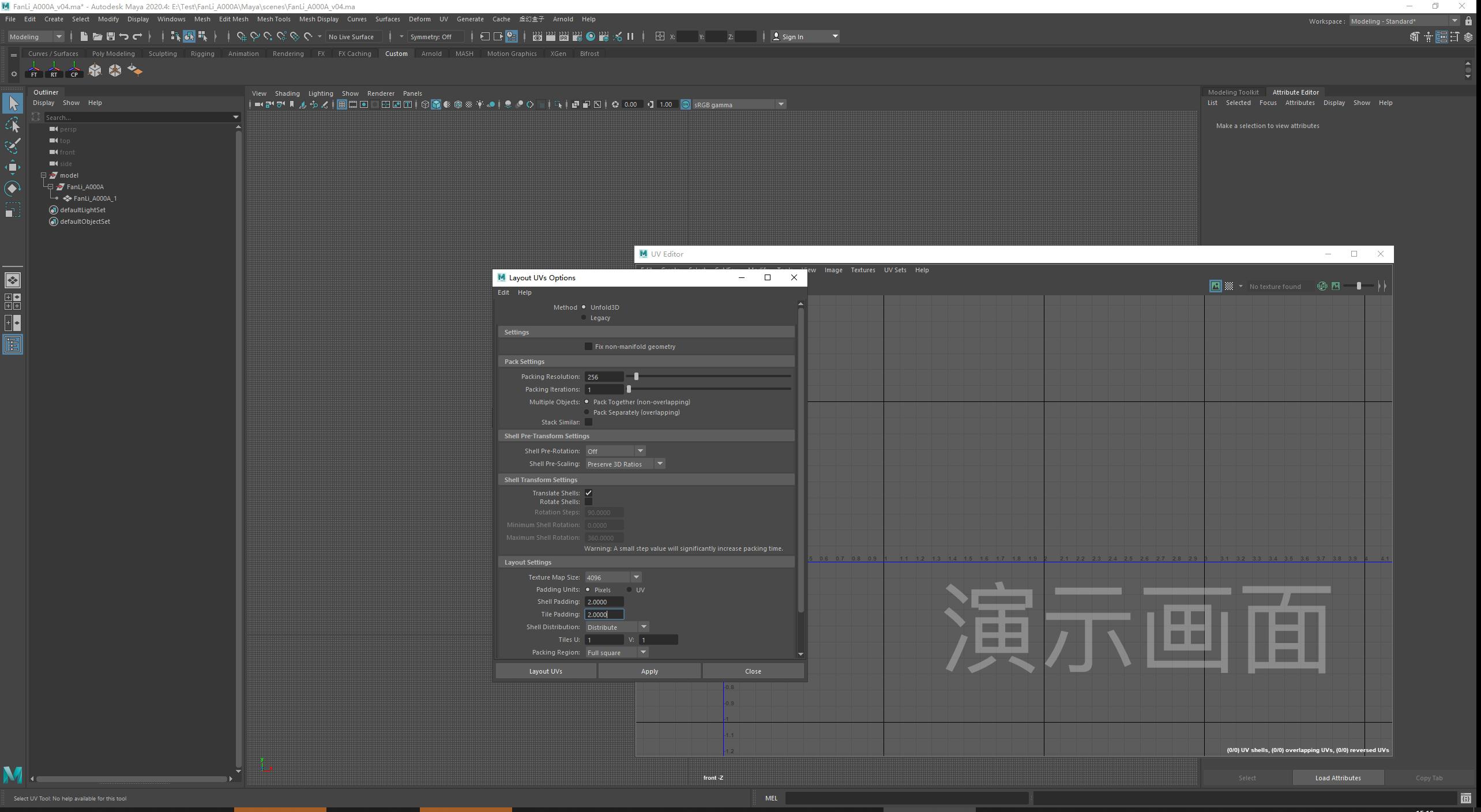Click Single Perspective layout icon

coord(13,280)
